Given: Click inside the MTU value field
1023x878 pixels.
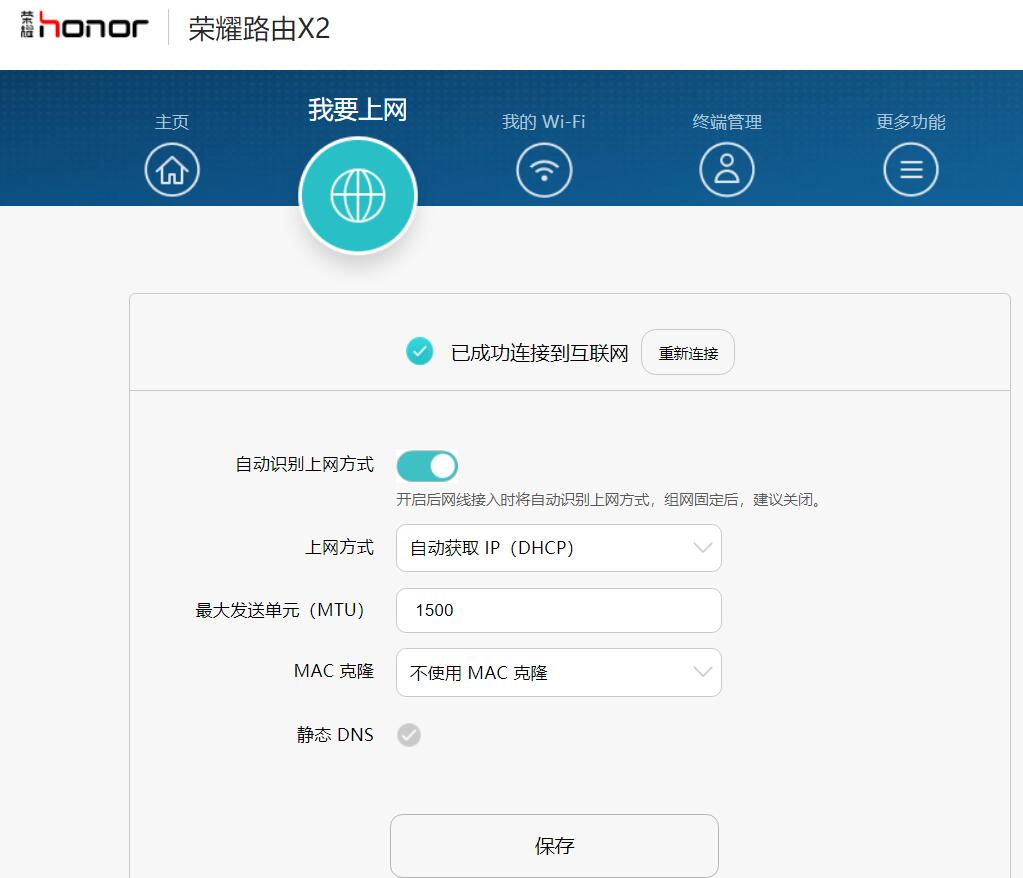Looking at the screenshot, I should point(558,610).
